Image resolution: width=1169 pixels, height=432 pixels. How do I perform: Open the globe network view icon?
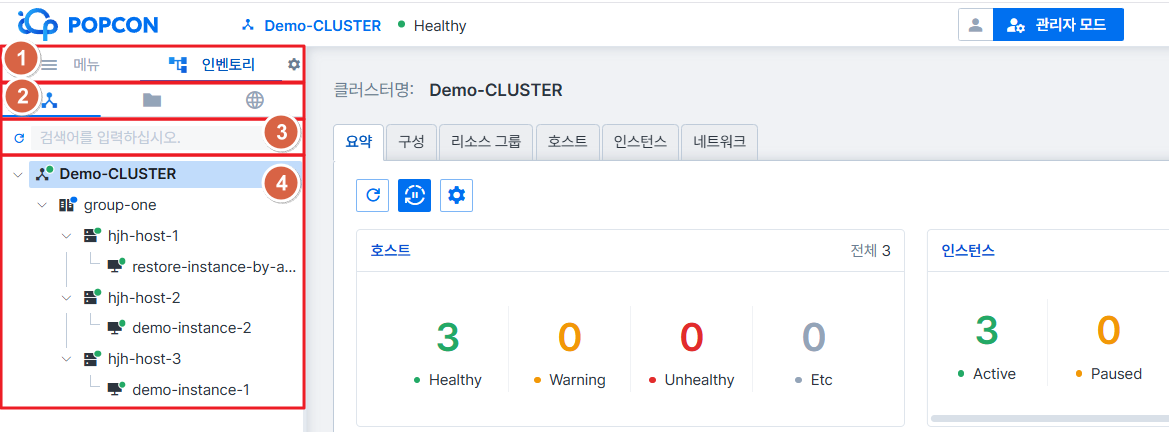click(255, 100)
